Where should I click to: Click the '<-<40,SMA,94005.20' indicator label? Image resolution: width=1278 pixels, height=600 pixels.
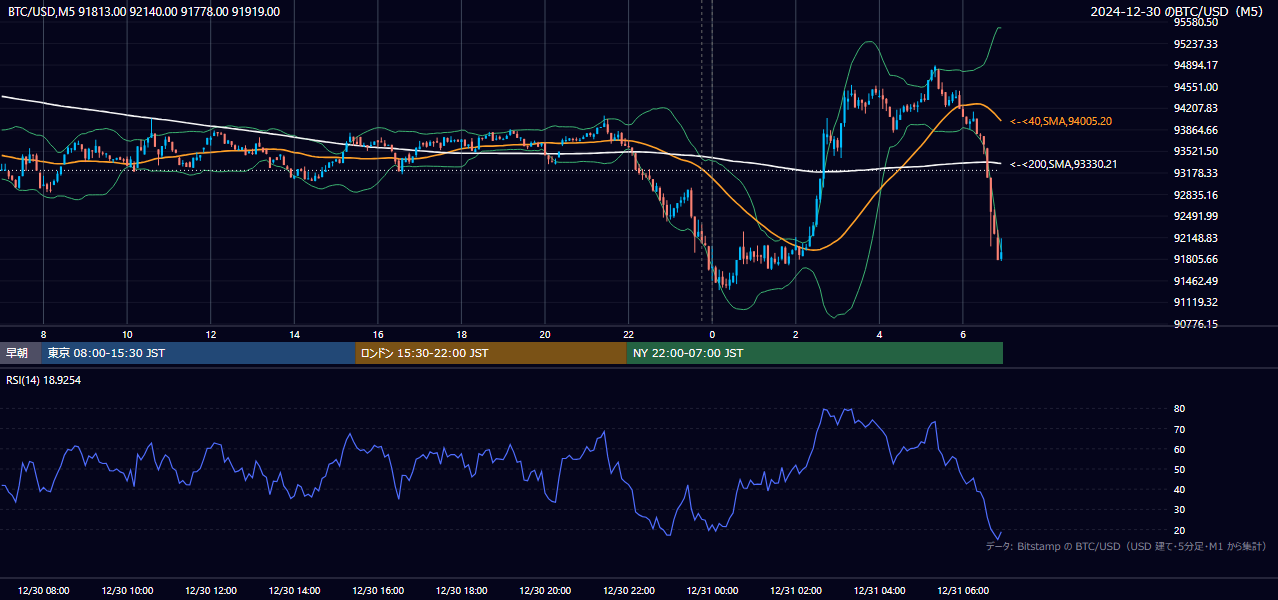pos(1061,121)
